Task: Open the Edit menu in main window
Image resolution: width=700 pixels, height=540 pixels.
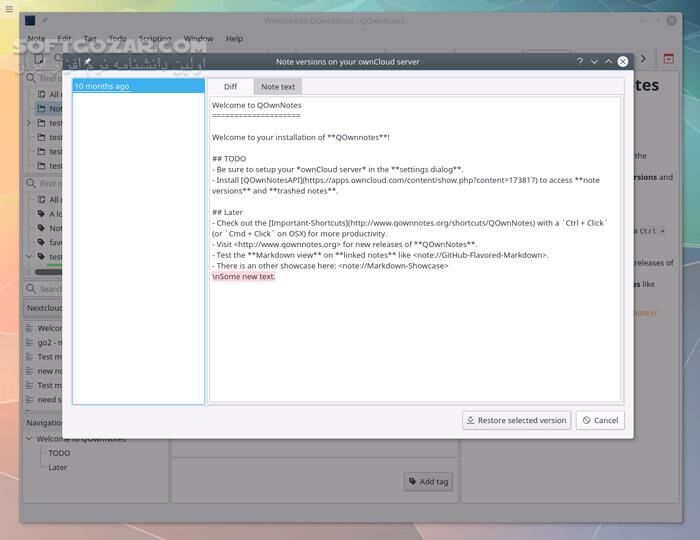Action: point(64,39)
